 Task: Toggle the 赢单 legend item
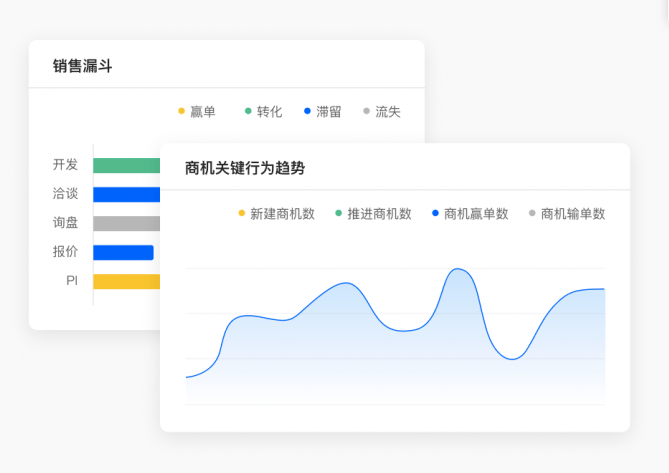pos(197,112)
